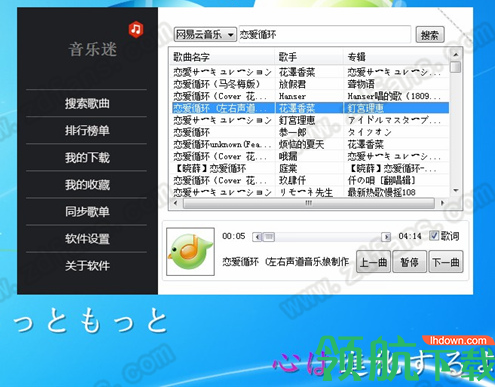This screenshot has height=388, width=495.
Task: Select the row with singer 禁一郎
Action: (x=310, y=132)
